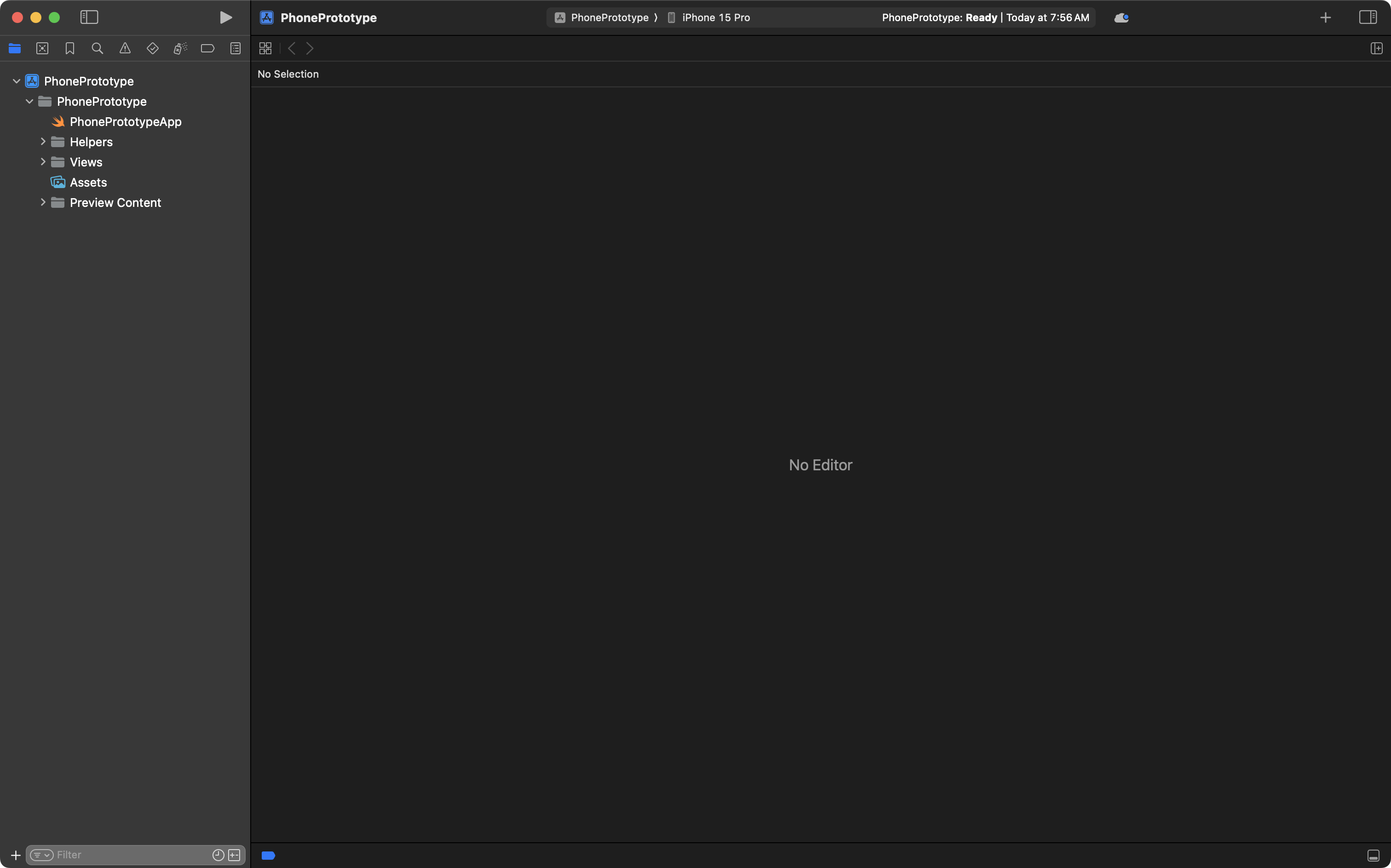Screen dimensions: 1391x868
Task: Open the Bookmark navigator tab
Action: click(69, 49)
